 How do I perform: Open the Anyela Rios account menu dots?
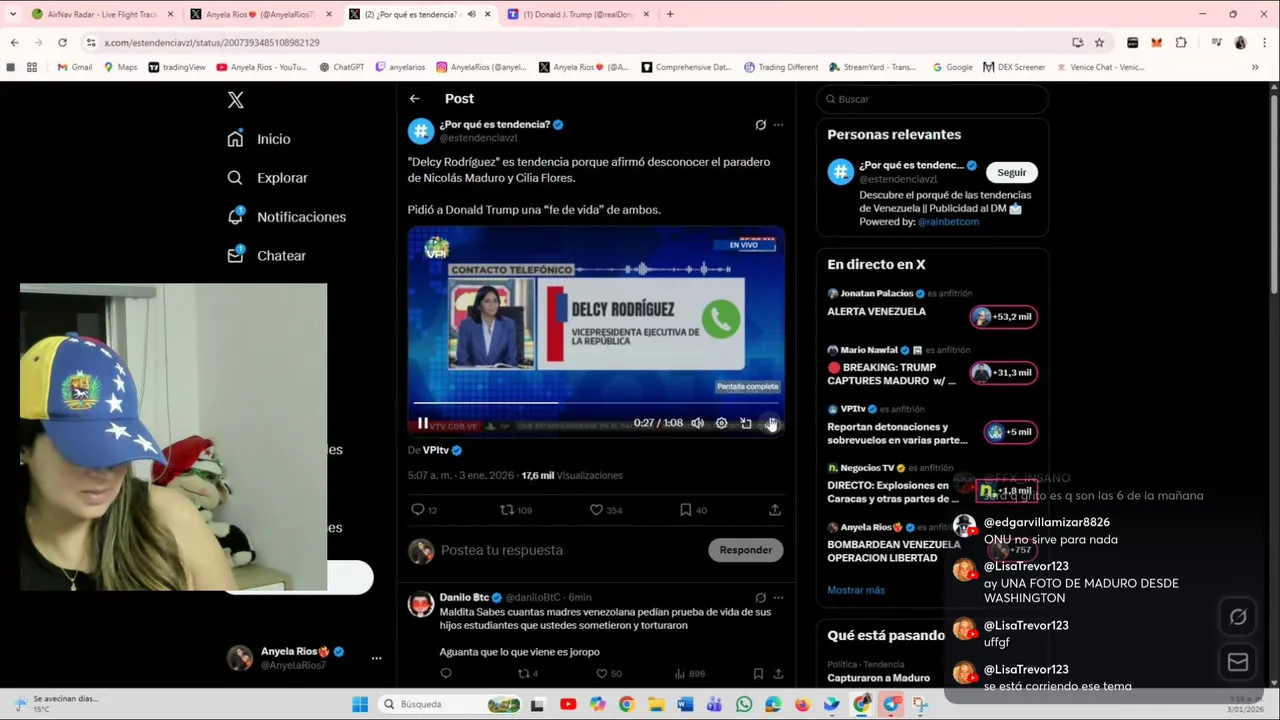(x=376, y=658)
